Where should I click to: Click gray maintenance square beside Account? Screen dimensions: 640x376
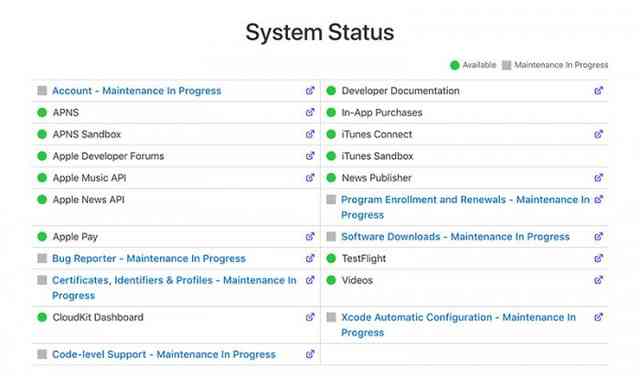(42, 91)
